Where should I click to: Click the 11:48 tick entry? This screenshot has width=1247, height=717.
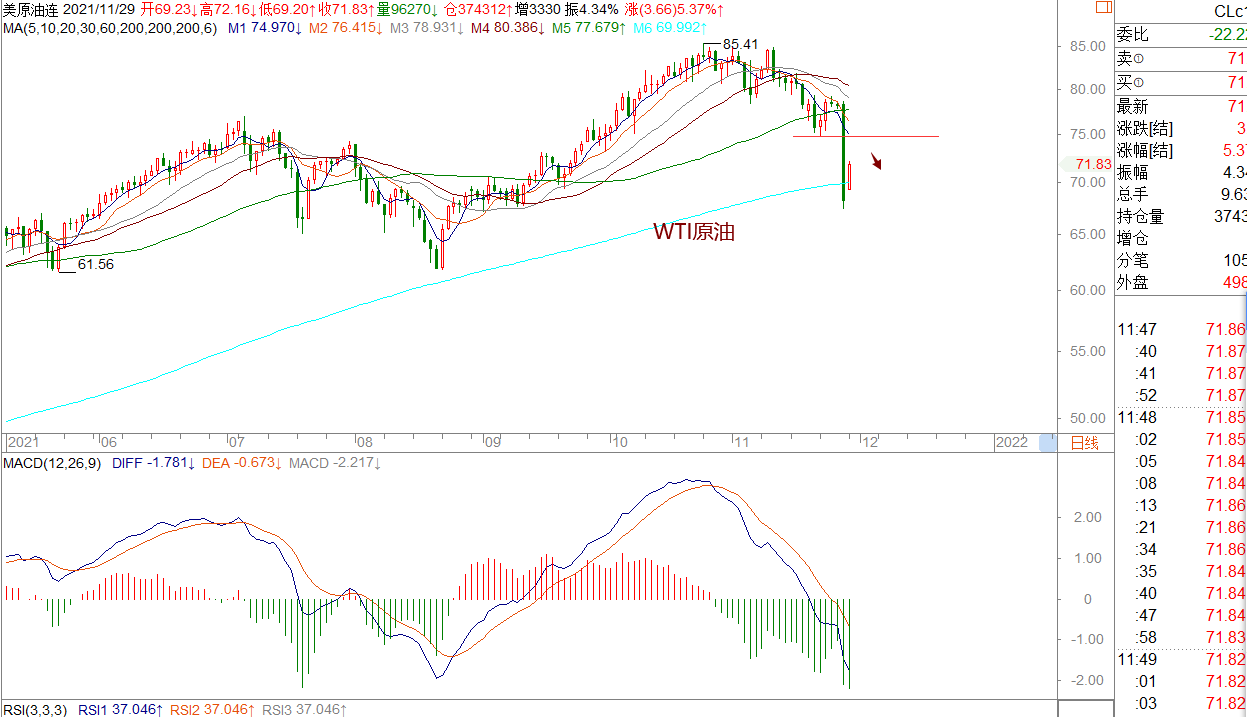(1181, 417)
